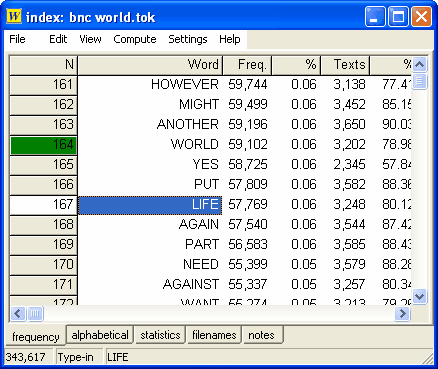Select the word PUT
Image resolution: width=438 pixels, height=369 pixels.
pyautogui.click(x=207, y=184)
